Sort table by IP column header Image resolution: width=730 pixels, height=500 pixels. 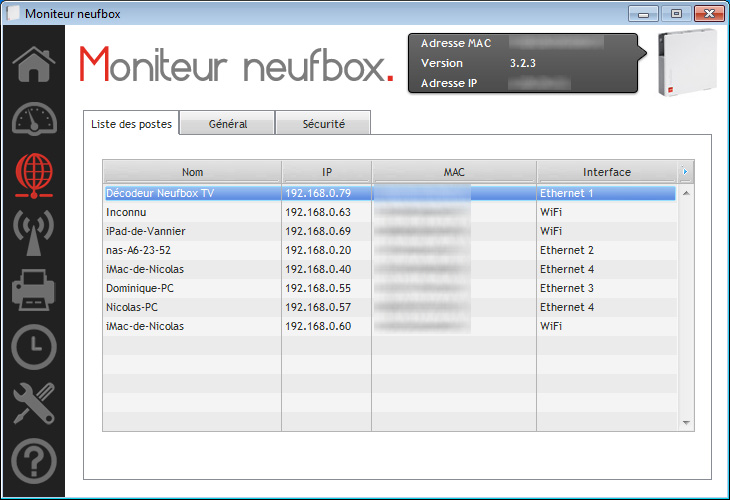(326, 172)
